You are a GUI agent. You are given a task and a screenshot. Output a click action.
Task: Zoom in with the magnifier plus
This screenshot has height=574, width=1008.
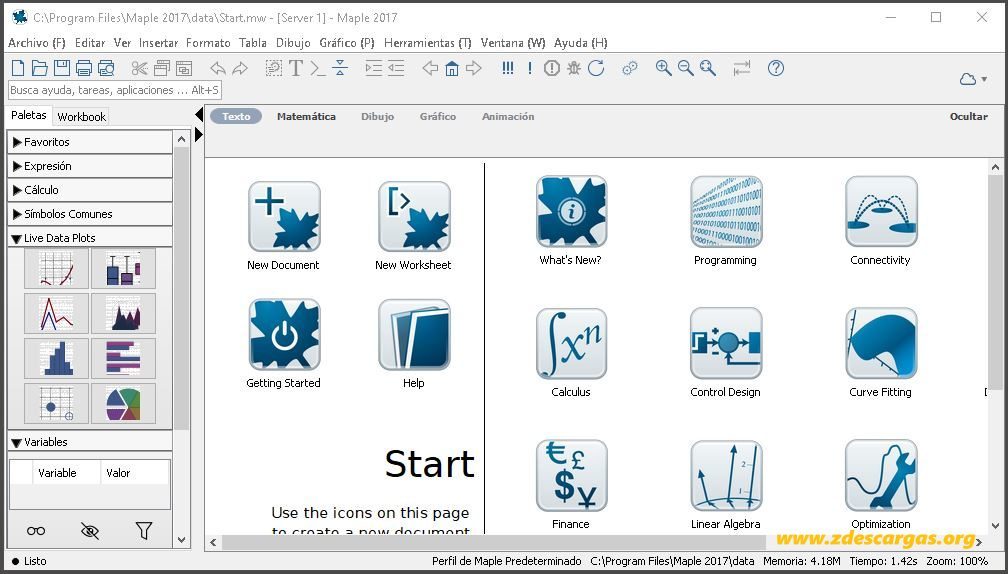click(663, 68)
